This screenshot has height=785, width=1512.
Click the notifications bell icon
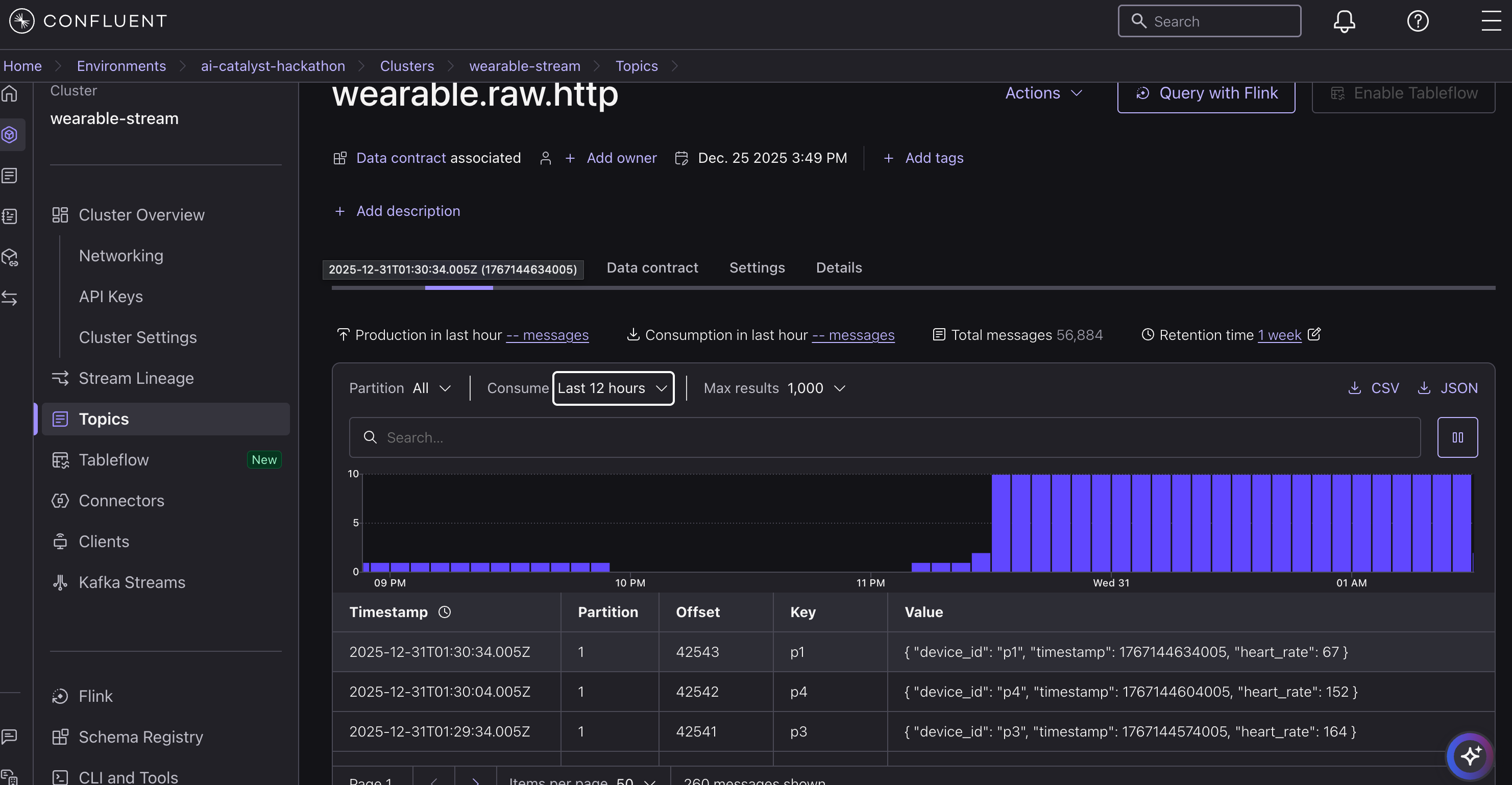click(1344, 21)
